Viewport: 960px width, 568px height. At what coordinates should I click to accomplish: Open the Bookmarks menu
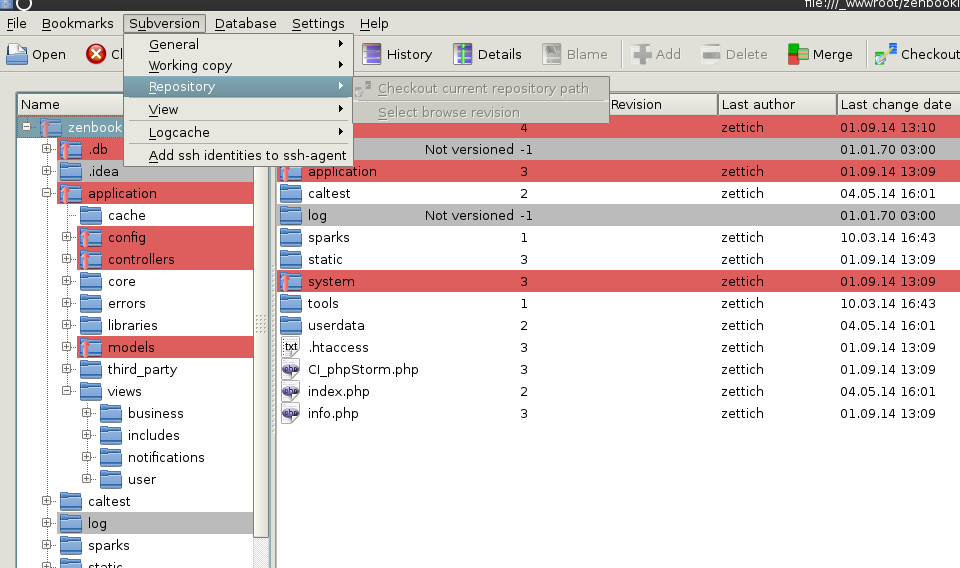pos(78,23)
